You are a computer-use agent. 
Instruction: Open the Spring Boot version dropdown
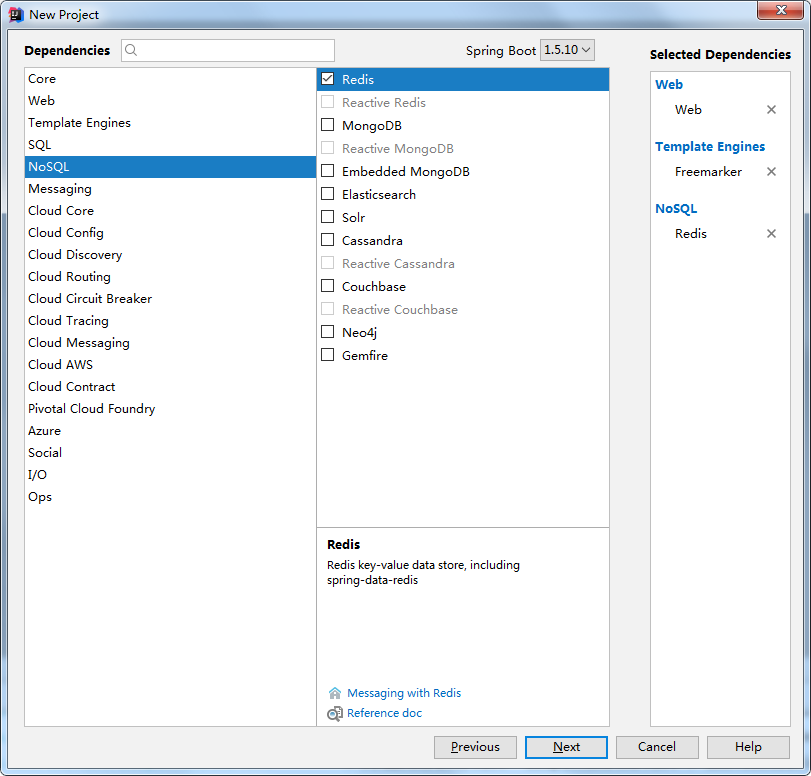[x=567, y=50]
